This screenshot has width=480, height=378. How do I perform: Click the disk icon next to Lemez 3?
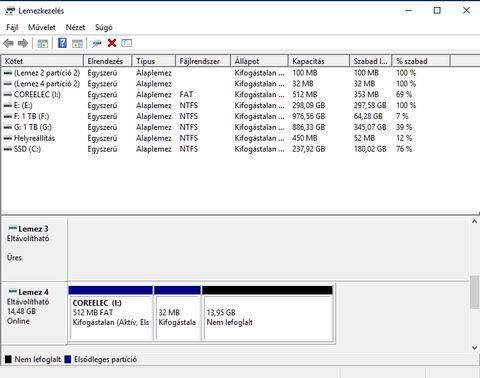pyautogui.click(x=13, y=228)
